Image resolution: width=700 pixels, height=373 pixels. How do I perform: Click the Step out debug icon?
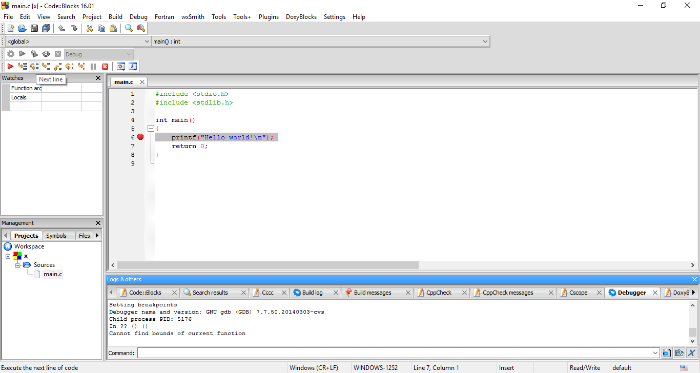pos(58,66)
